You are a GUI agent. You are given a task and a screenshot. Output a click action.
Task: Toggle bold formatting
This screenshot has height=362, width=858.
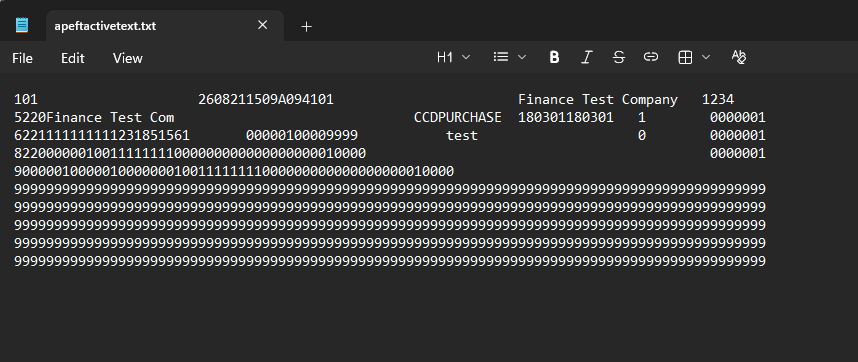(554, 57)
